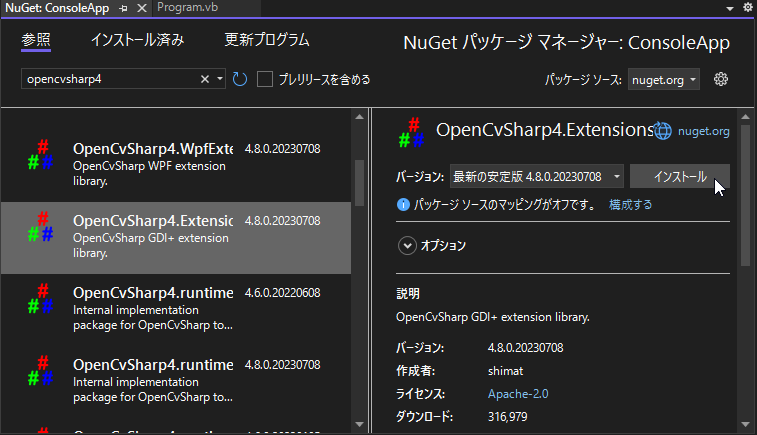This screenshot has height=435, width=757.
Task: Open the Apache-2.0 license link
Action: (518, 394)
